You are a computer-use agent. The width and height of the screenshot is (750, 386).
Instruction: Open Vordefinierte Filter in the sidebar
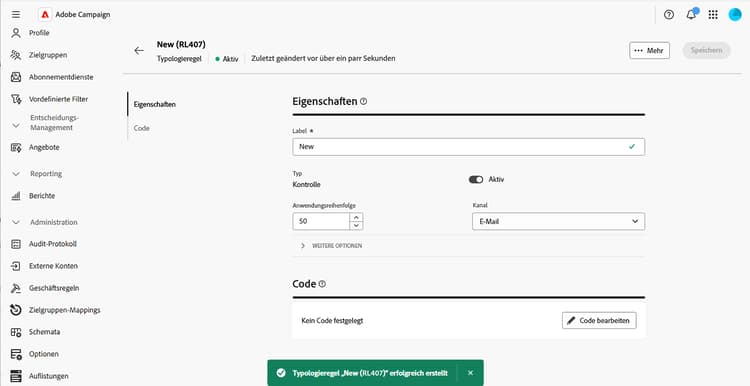[58, 99]
